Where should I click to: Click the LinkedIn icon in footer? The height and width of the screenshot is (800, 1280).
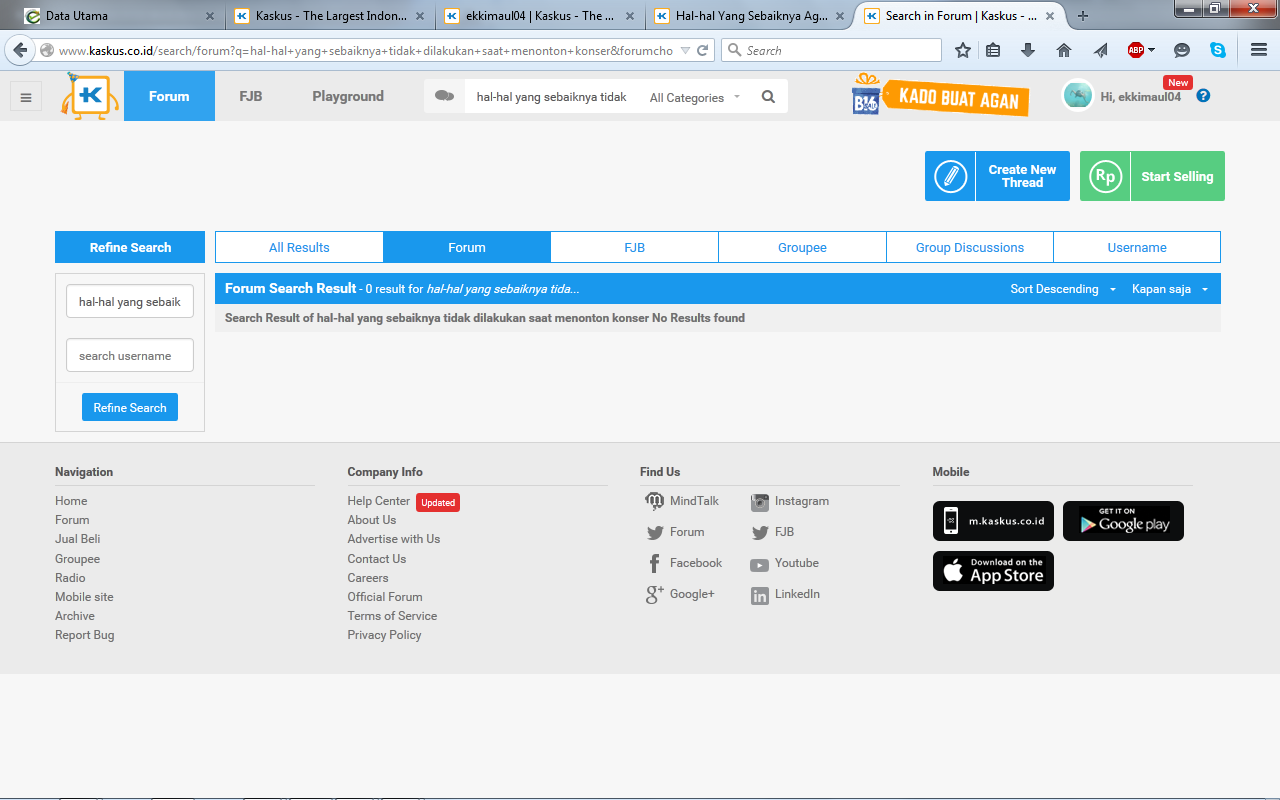pyautogui.click(x=760, y=595)
